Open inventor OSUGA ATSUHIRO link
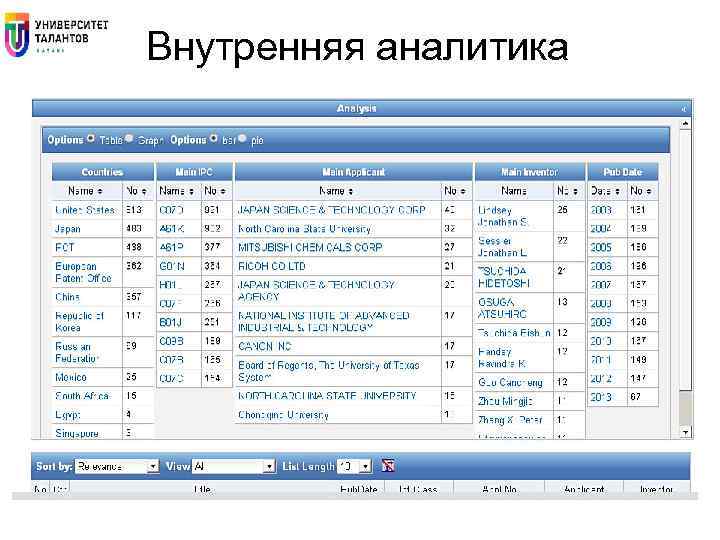This screenshot has width=720, height=540. click(502, 308)
